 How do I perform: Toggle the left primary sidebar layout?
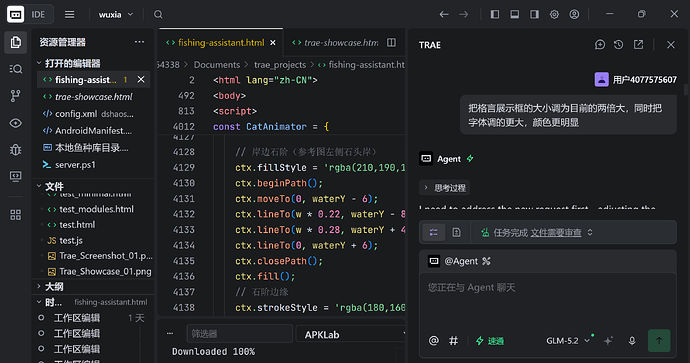coord(495,15)
